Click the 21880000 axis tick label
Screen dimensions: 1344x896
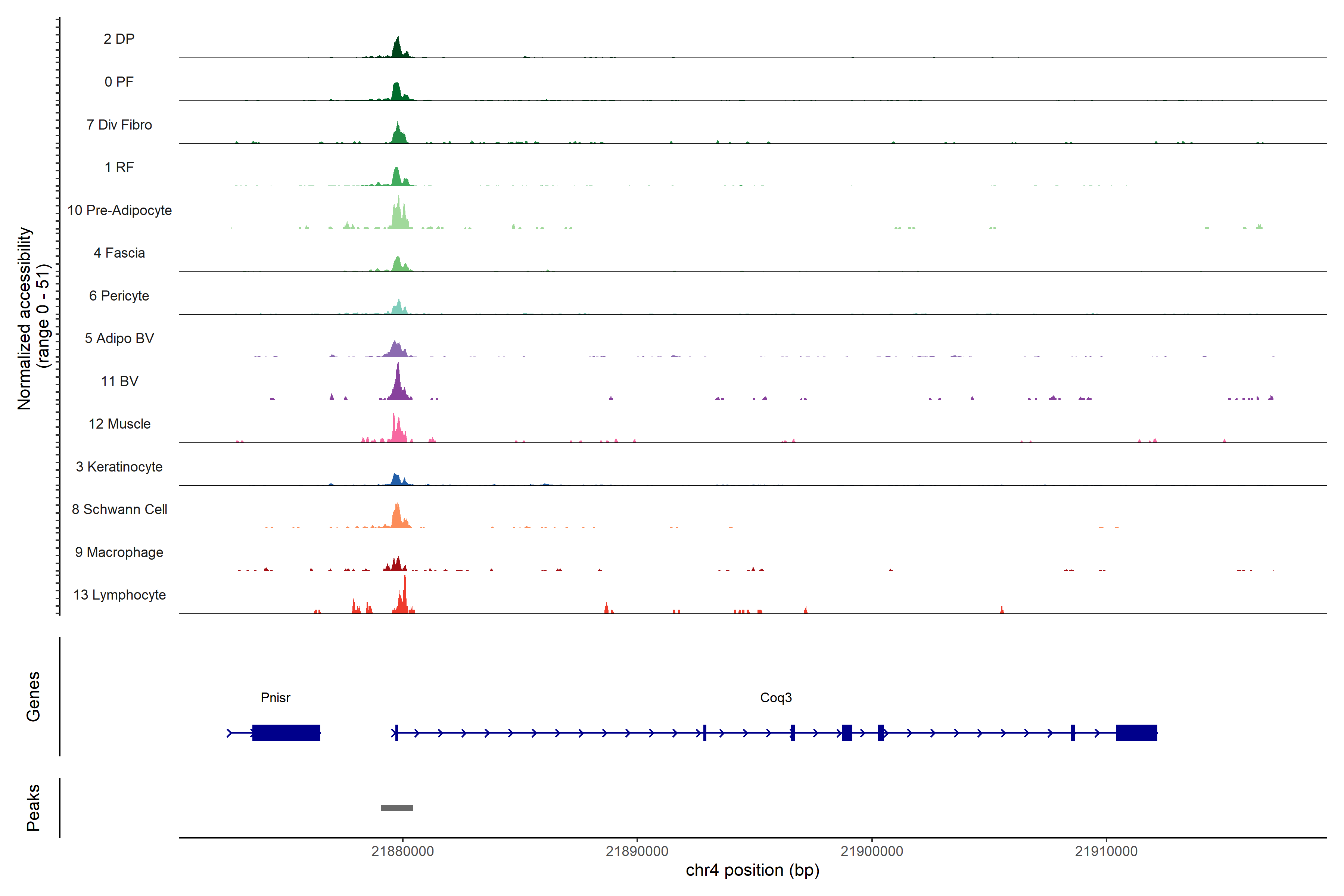[402, 852]
